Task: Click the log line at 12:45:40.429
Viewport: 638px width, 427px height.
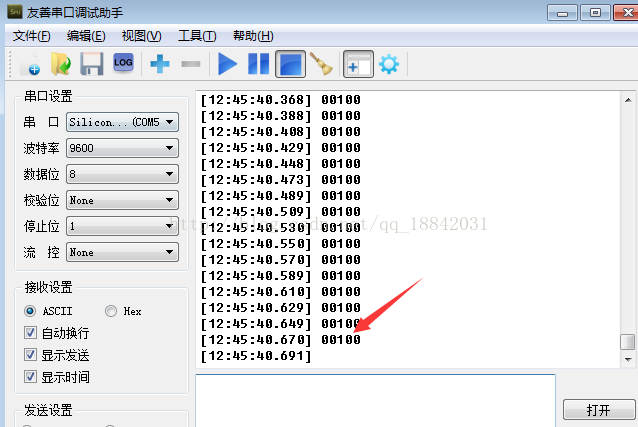Action: point(281,148)
